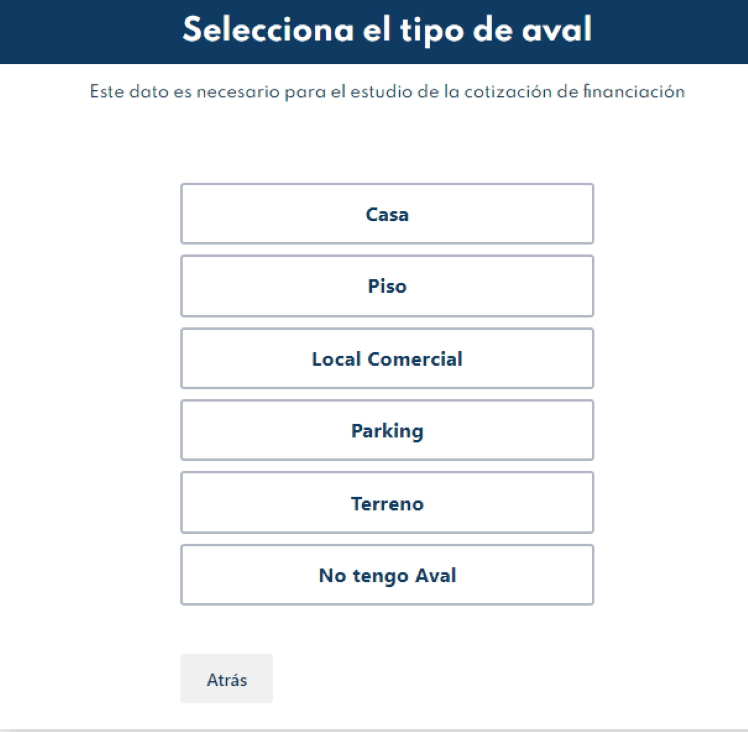This screenshot has height=732, width=748.
Task: Go back with the Atrás button
Action: 226,679
